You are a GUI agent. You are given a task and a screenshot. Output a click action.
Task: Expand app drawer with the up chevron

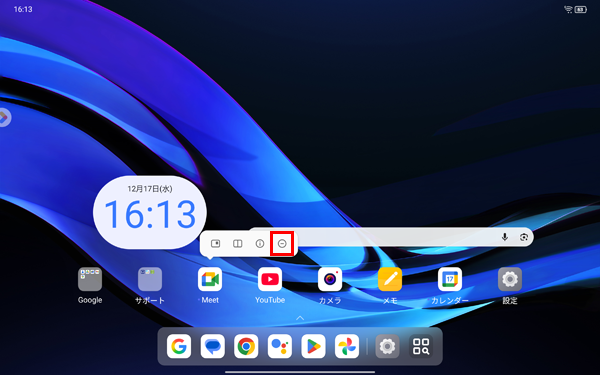click(x=300, y=318)
